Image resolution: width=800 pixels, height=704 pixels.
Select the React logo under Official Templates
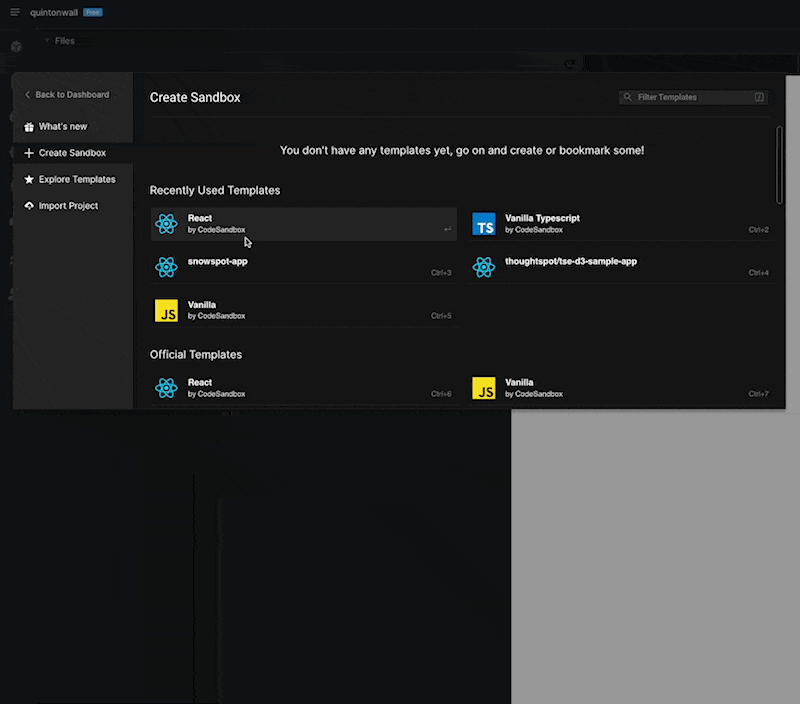[x=166, y=388]
